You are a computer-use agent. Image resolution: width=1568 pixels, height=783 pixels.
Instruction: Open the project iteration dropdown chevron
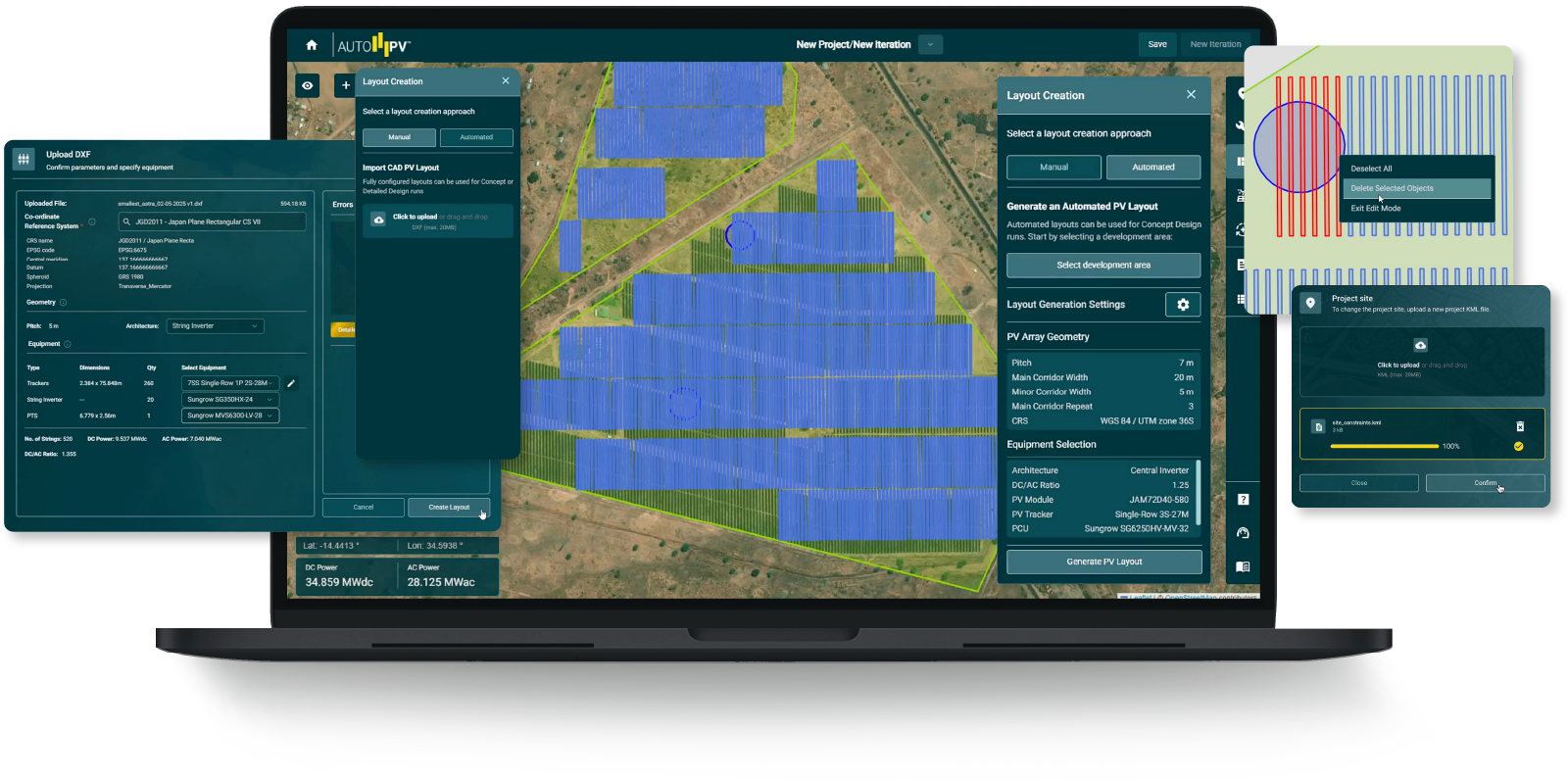[x=931, y=44]
